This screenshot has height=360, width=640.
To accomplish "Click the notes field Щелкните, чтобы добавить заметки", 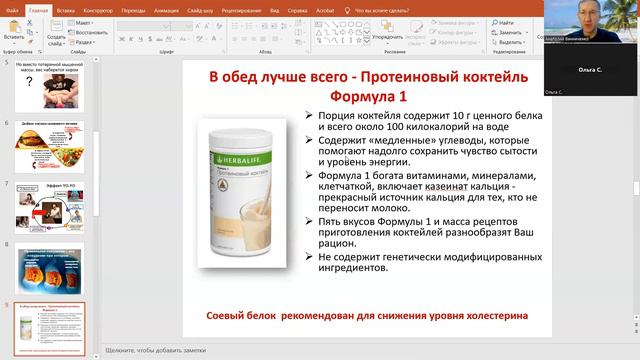I will [x=156, y=350].
